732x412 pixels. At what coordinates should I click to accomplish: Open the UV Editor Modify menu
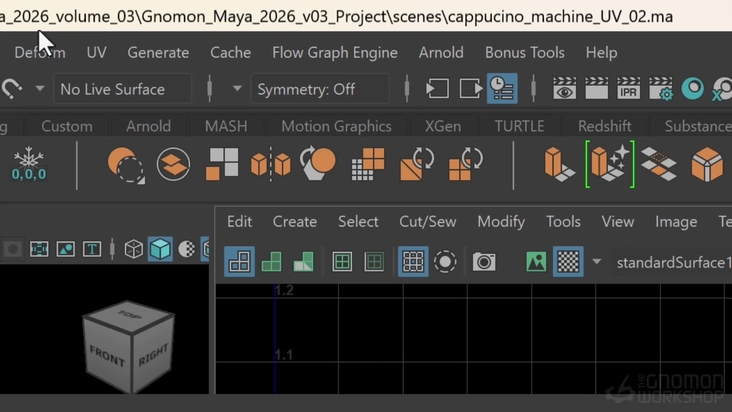click(x=501, y=222)
